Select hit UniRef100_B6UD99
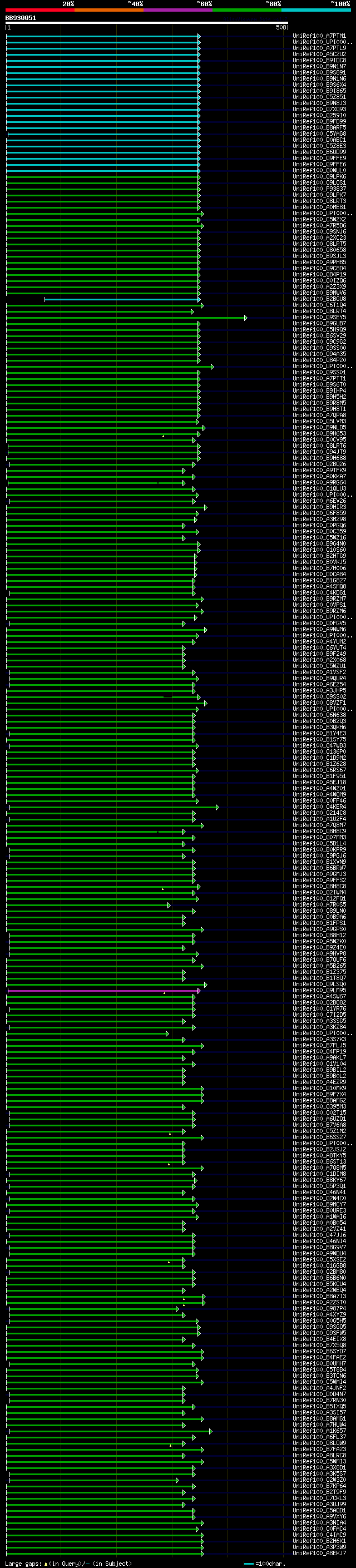This screenshot has width=356, height=1568. pyautogui.click(x=319, y=152)
